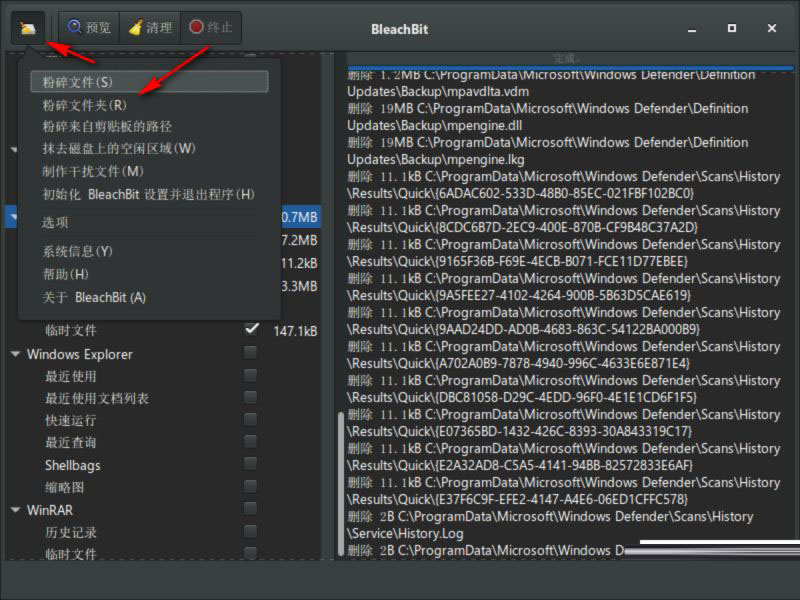Viewport: 800px width, 600px height.
Task: Collapse the Windows Explorer tree group
Action: pyautogui.click(x=15, y=354)
